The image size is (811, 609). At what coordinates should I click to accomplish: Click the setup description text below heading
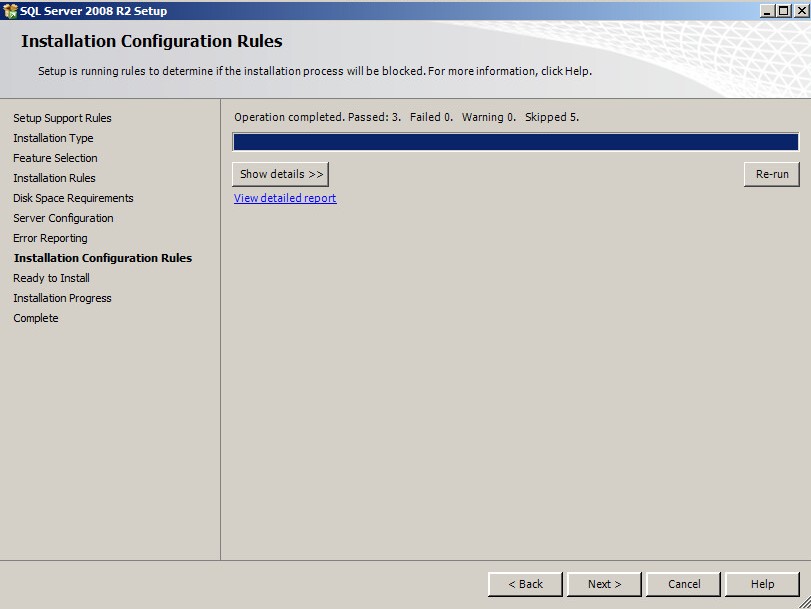(x=315, y=71)
